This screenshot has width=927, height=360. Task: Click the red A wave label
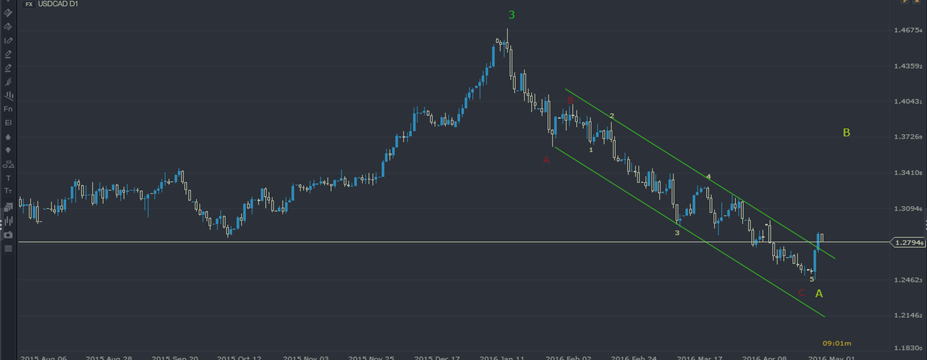coord(546,160)
